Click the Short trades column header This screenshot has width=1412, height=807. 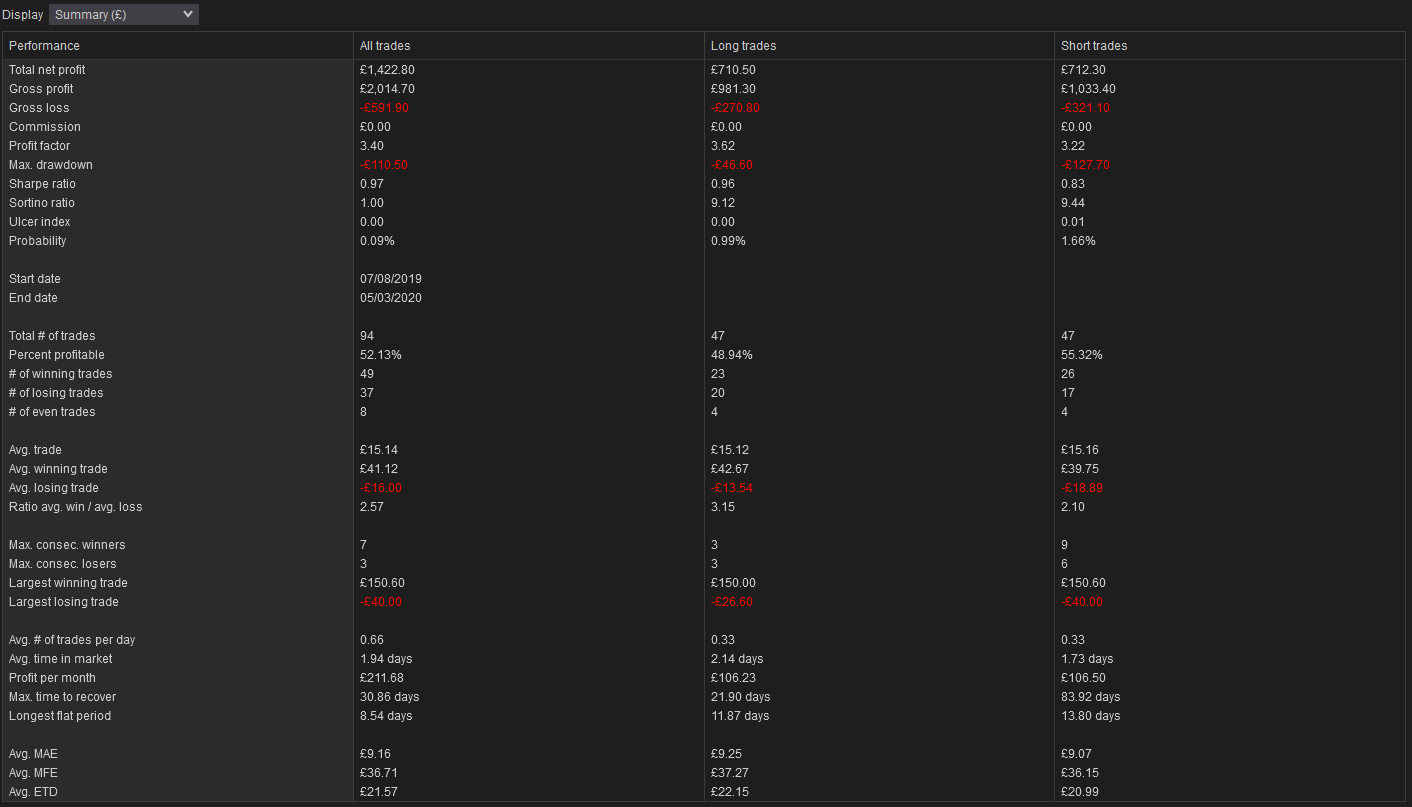click(1094, 46)
